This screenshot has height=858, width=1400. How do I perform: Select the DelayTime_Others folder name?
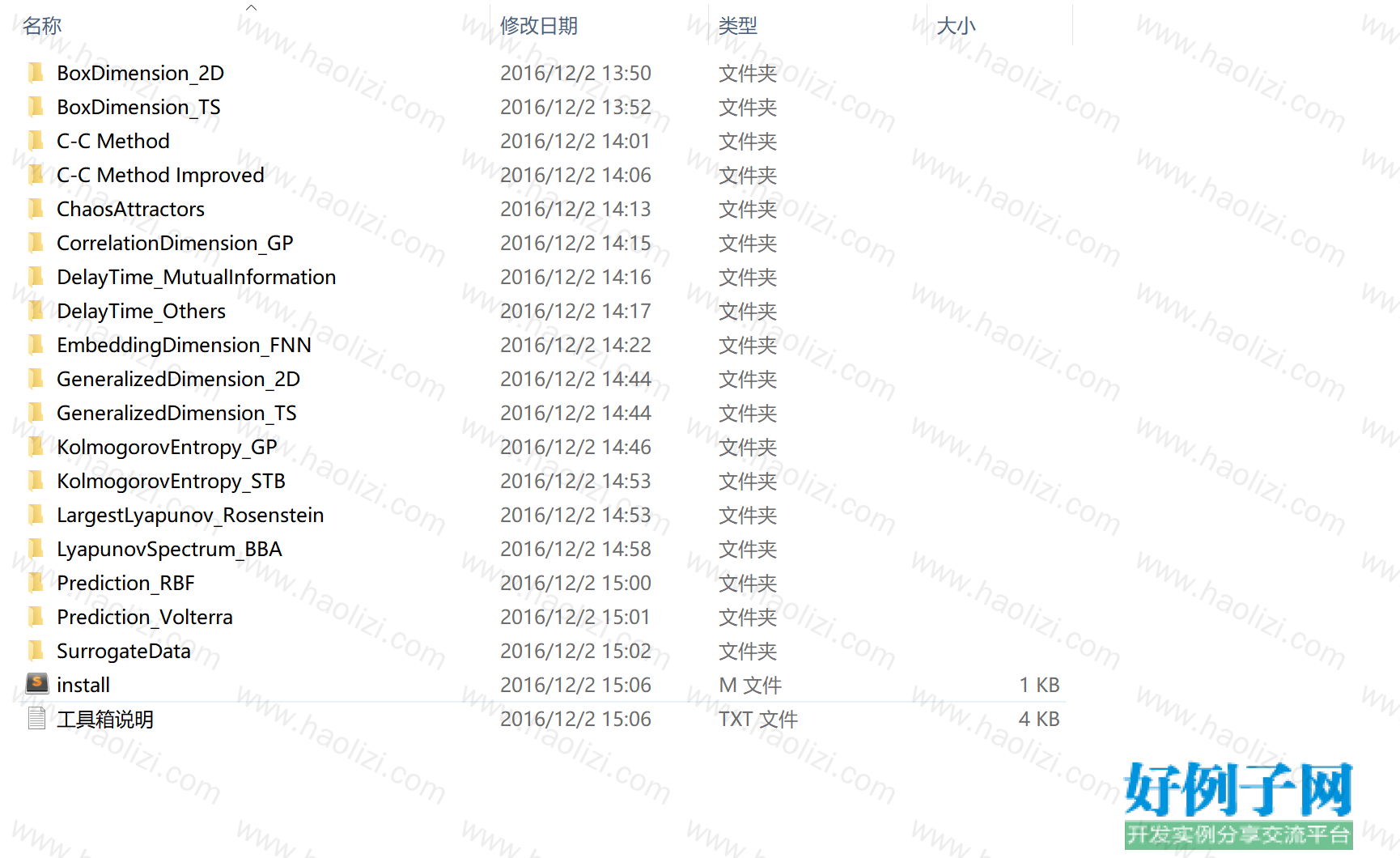141,312
